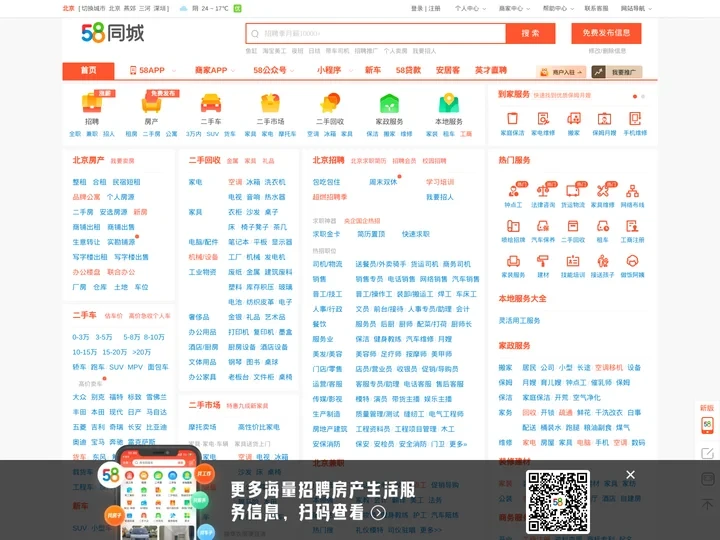Click the weather quality badge icon
720x540 pixels.
237,8
